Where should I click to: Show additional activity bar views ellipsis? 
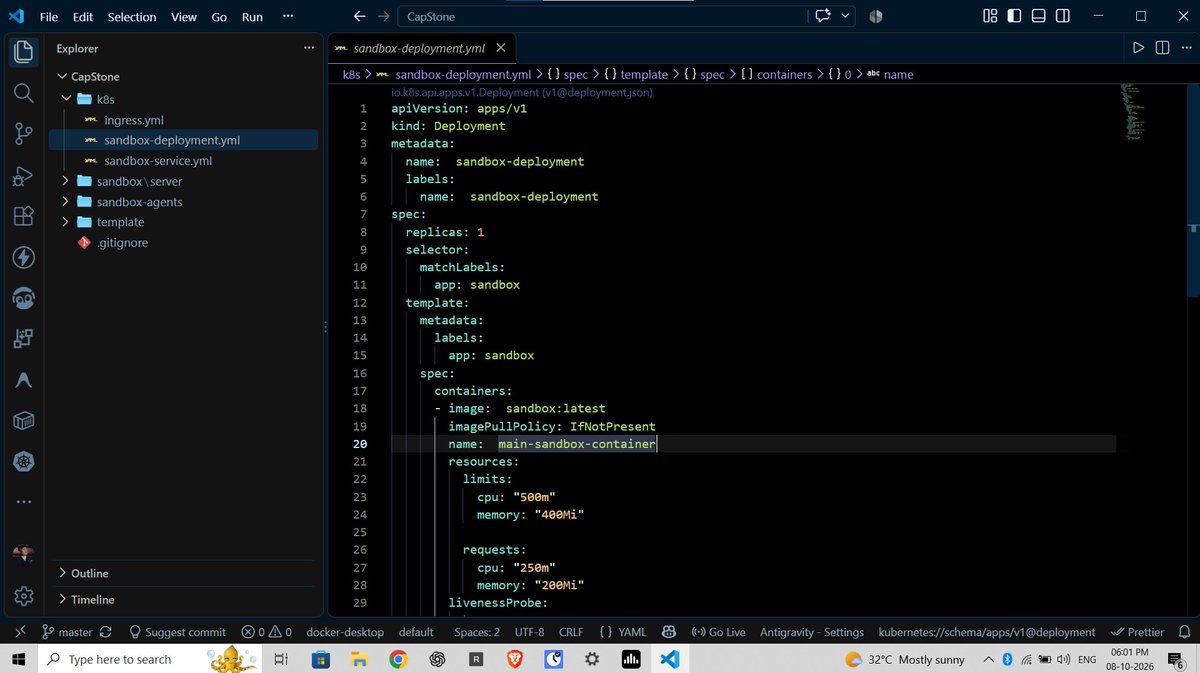[x=24, y=502]
